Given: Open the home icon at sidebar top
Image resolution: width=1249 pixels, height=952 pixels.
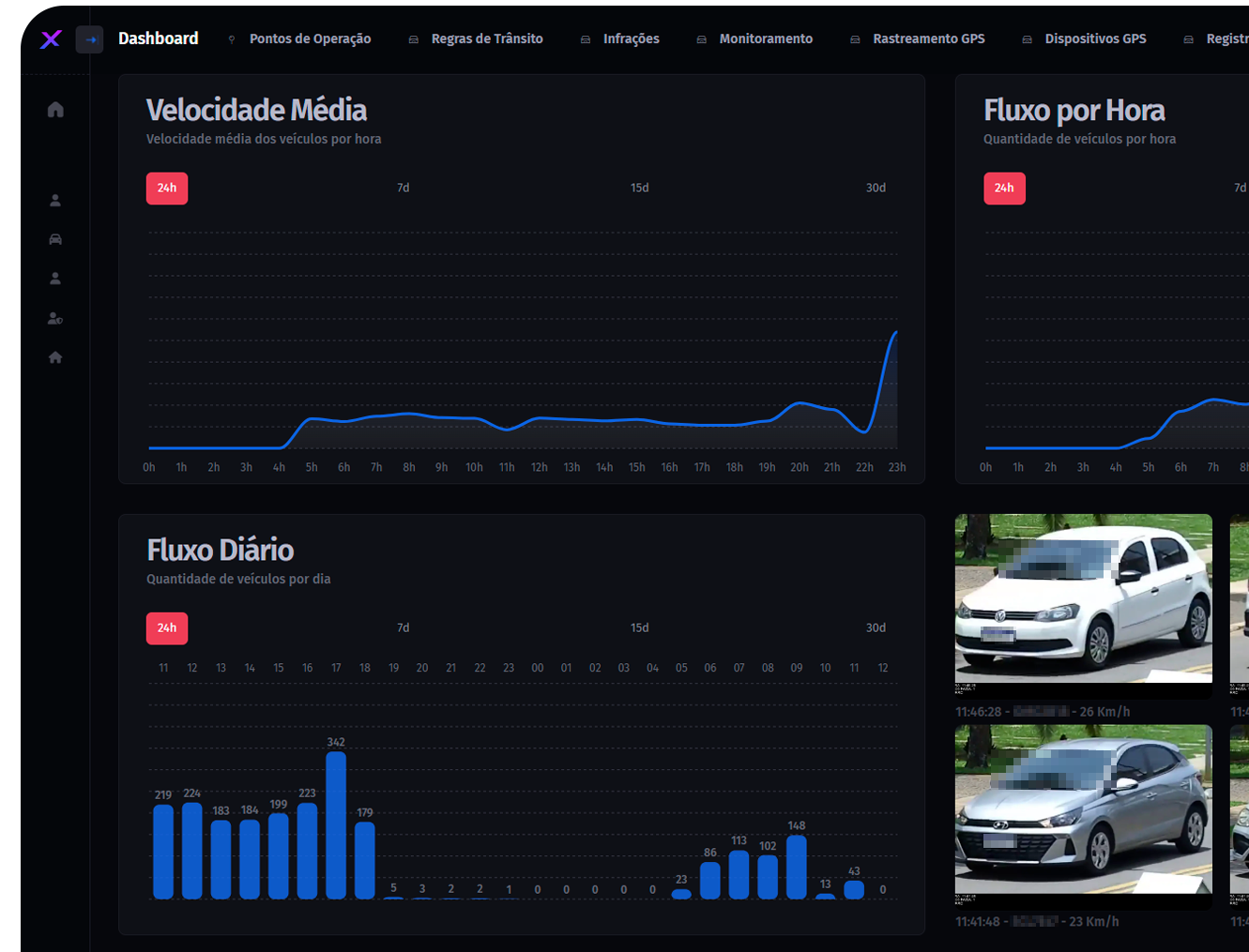Looking at the screenshot, I should 55,110.
